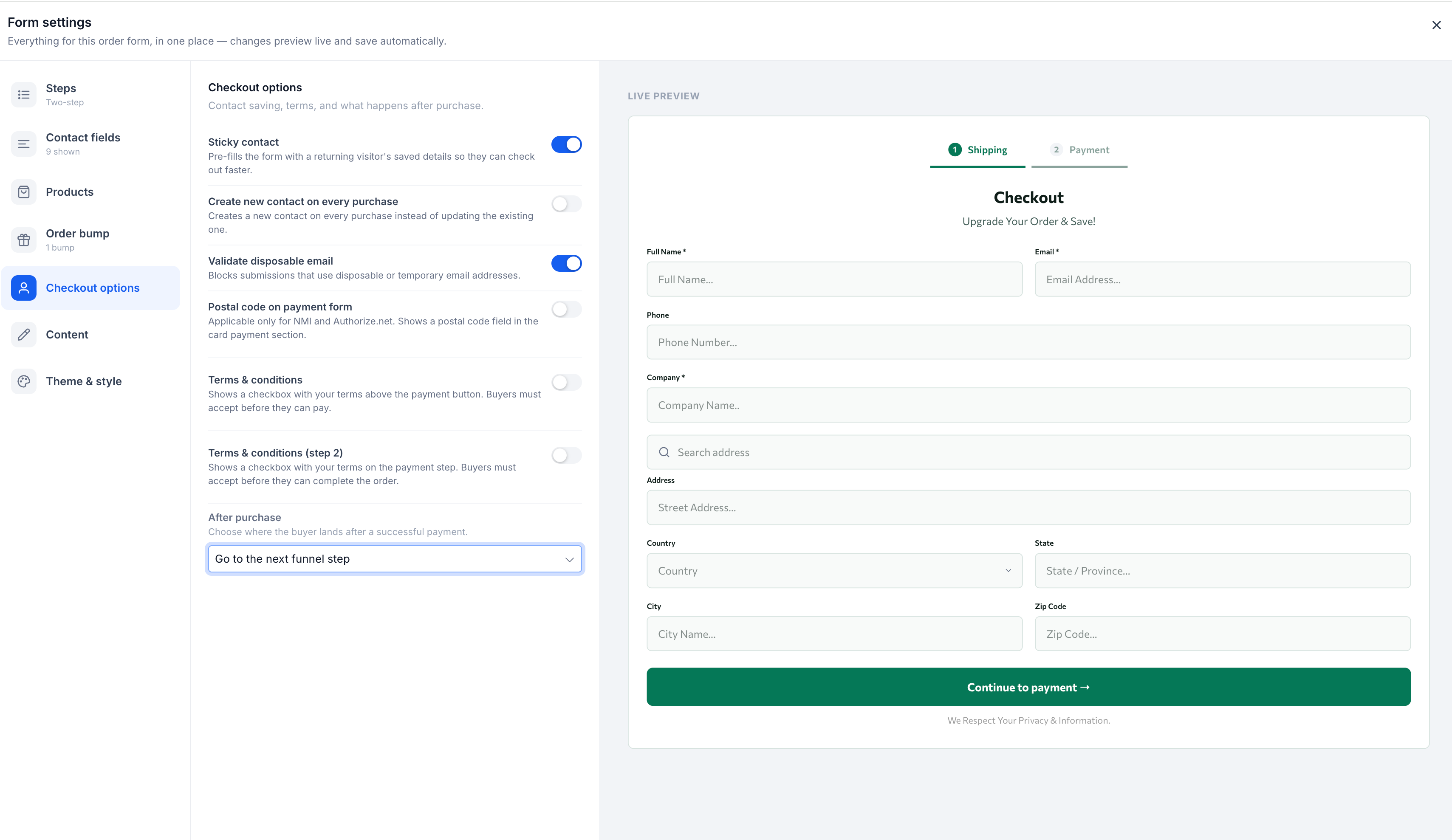The width and height of the screenshot is (1452, 840).
Task: Click the Company Name field
Action: pyautogui.click(x=1028, y=405)
